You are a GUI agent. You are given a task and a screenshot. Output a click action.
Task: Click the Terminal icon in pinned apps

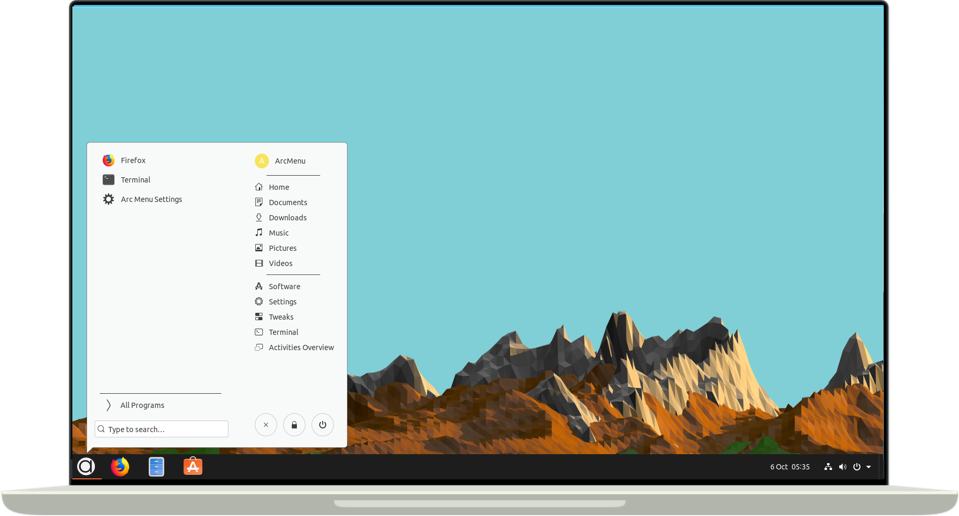pos(108,180)
